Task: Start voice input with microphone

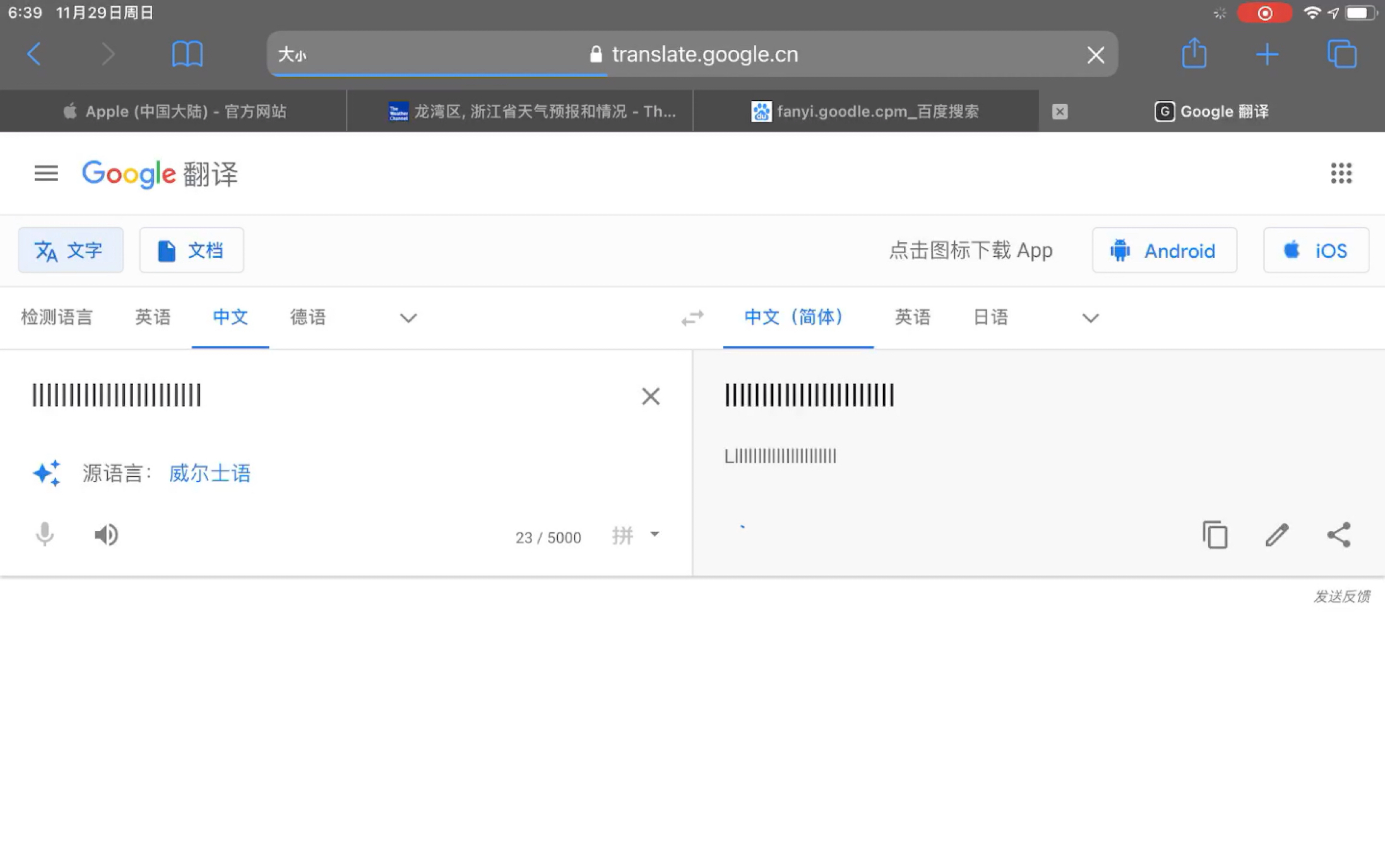Action: [x=44, y=534]
